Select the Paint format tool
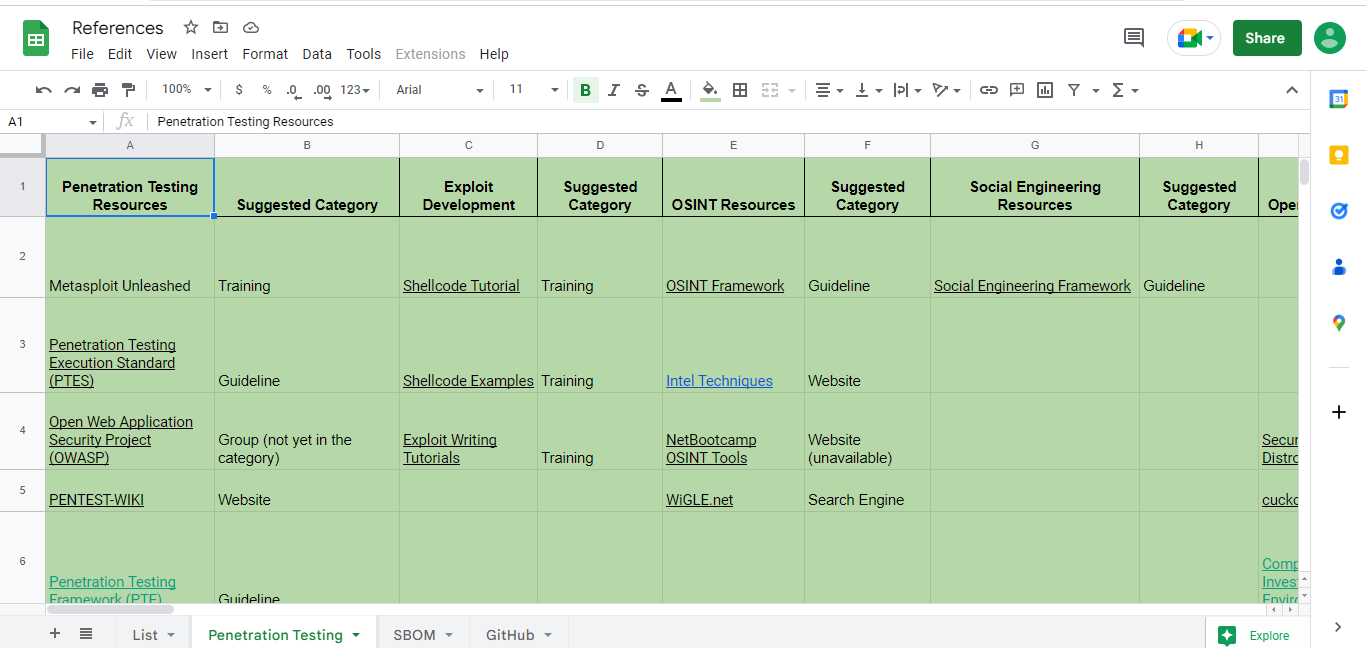 127,90
